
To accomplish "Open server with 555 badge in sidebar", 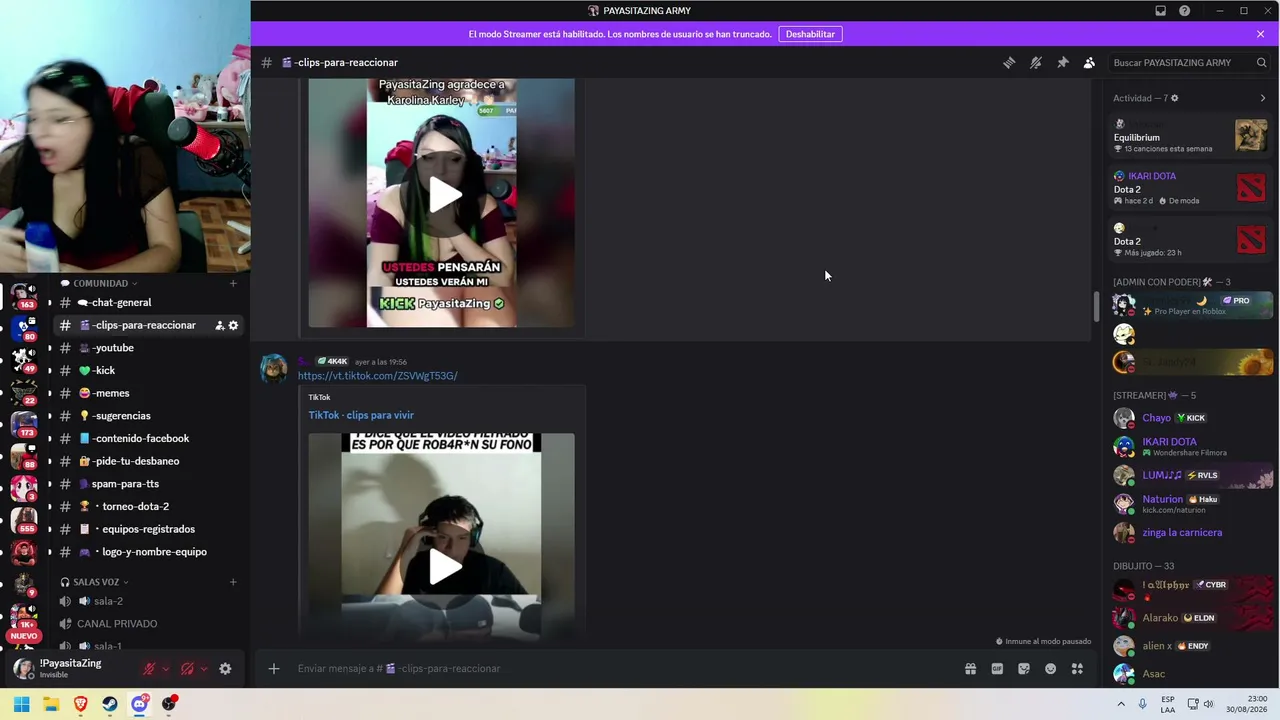I will [24, 520].
